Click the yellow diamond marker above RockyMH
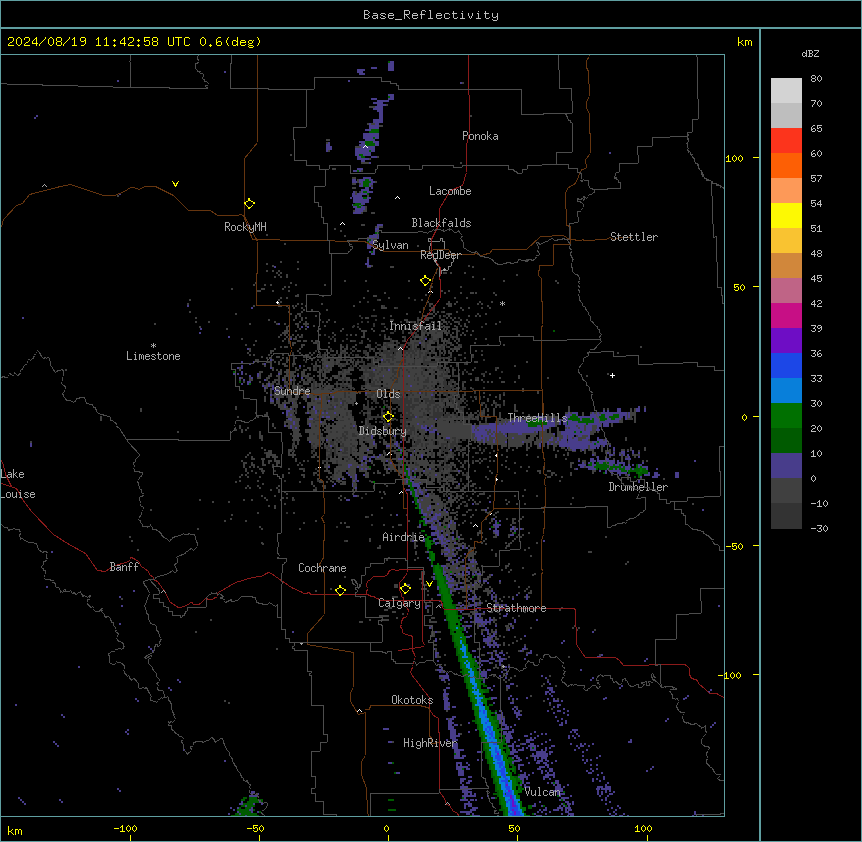Screen dimensions: 862x842 250,204
